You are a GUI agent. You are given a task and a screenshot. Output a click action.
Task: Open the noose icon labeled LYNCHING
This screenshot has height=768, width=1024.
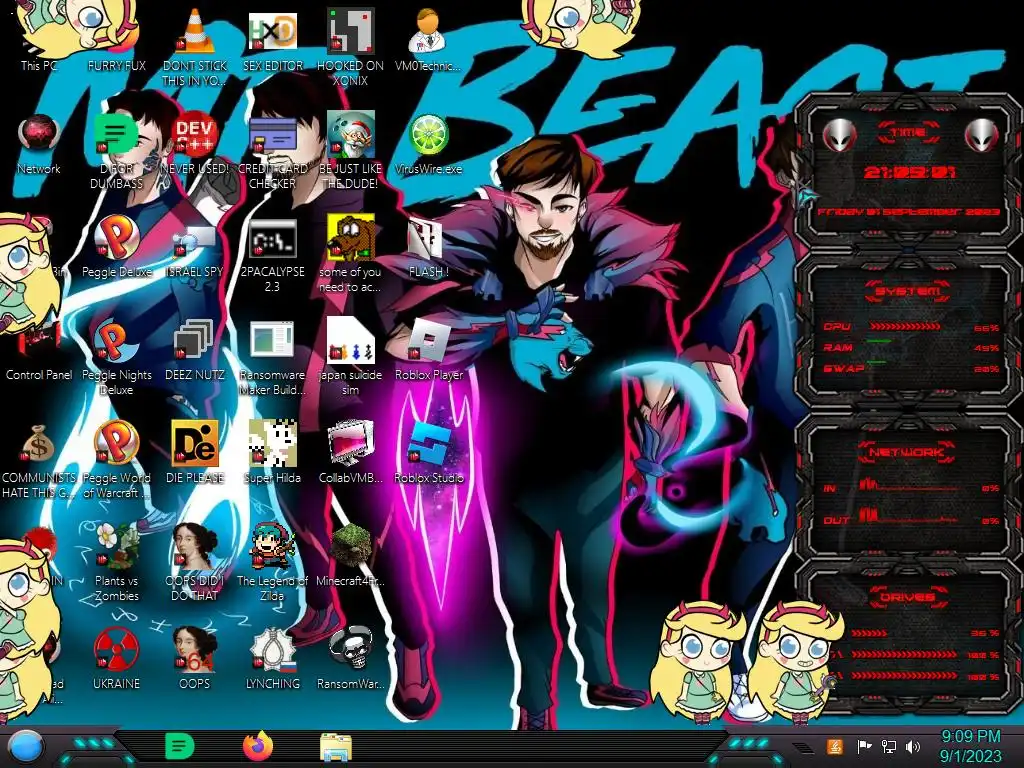[273, 660]
